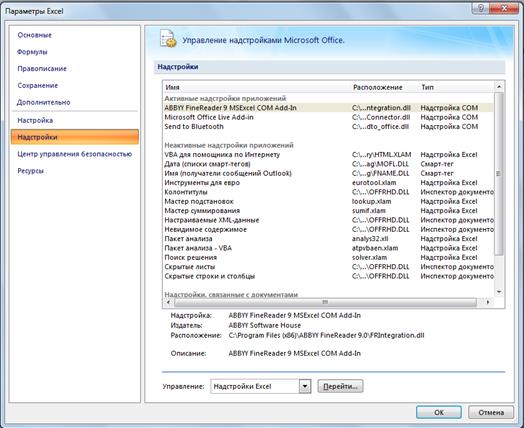Select Пакет анализа - VBA row
524x428 pixels.
click(x=328, y=248)
